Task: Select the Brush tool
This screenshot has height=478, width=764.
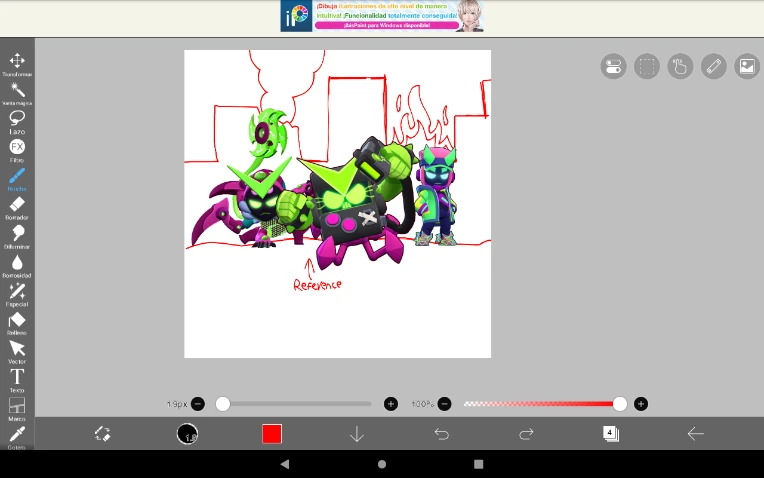Action: click(x=17, y=179)
